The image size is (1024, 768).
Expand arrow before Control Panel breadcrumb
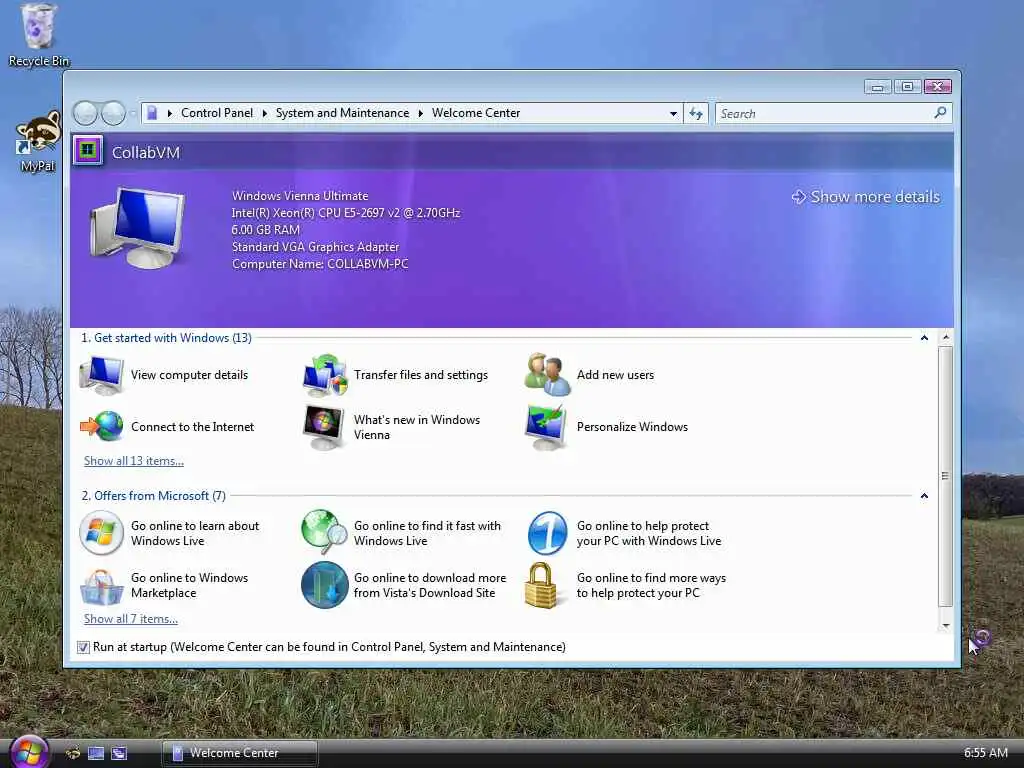click(x=170, y=114)
